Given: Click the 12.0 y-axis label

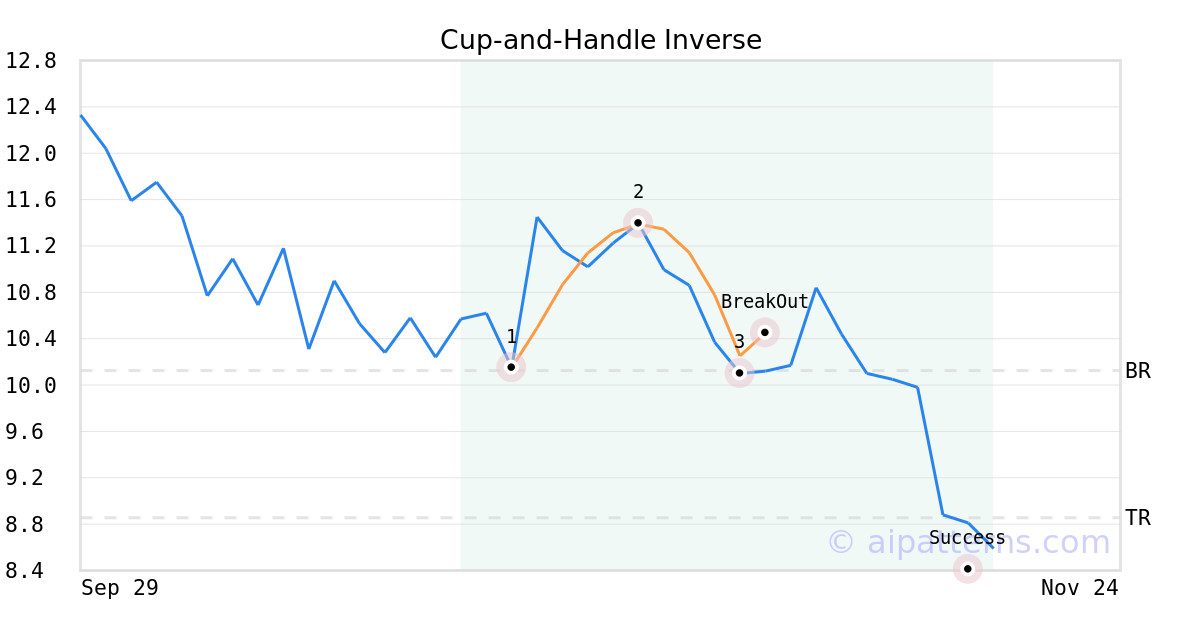Looking at the screenshot, I should pos(30,154).
